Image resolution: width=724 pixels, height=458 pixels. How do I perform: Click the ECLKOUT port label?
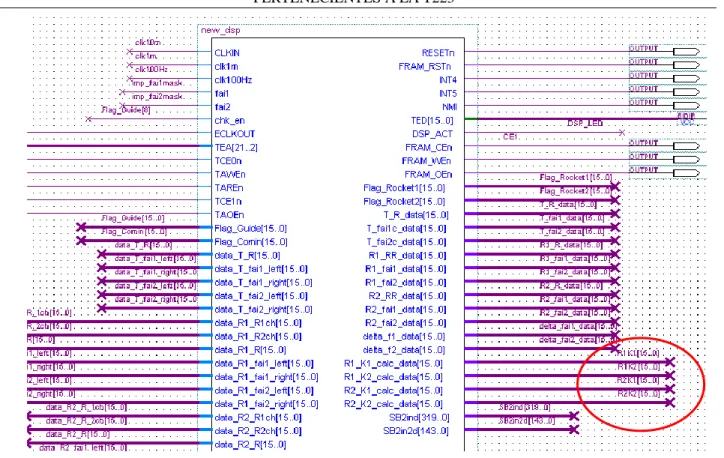[x=235, y=134]
